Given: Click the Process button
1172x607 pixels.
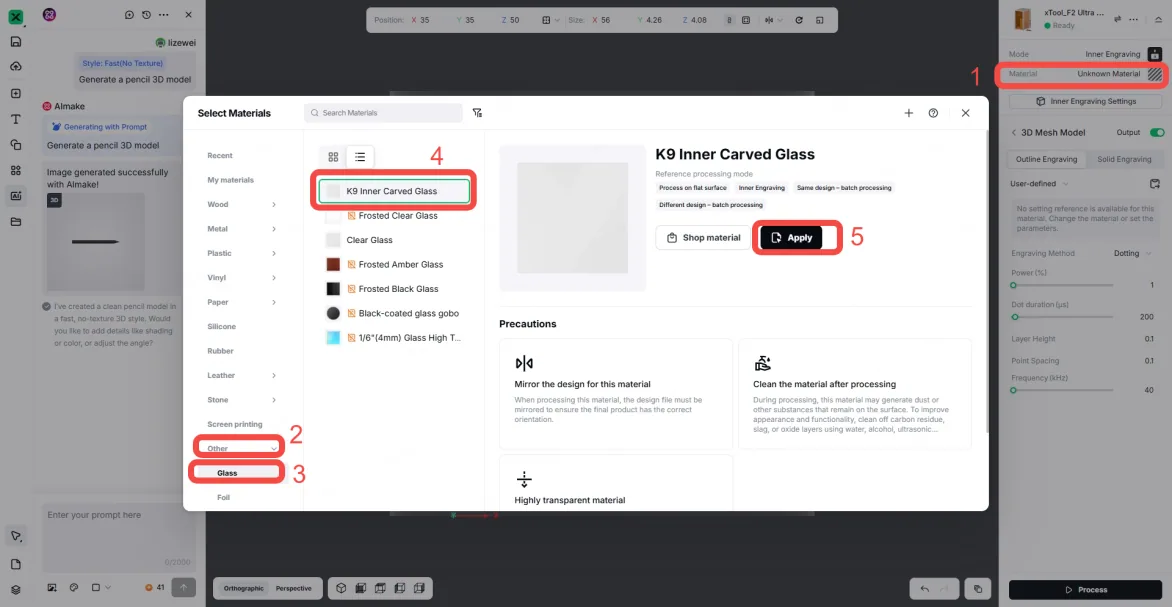Looking at the screenshot, I should [x=1085, y=590].
